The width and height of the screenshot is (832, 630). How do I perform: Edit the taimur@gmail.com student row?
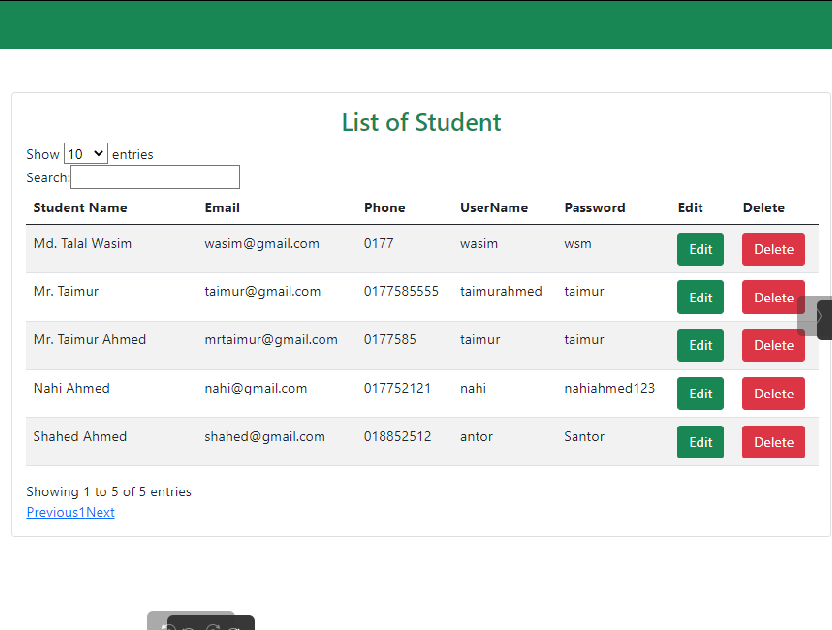coord(700,297)
